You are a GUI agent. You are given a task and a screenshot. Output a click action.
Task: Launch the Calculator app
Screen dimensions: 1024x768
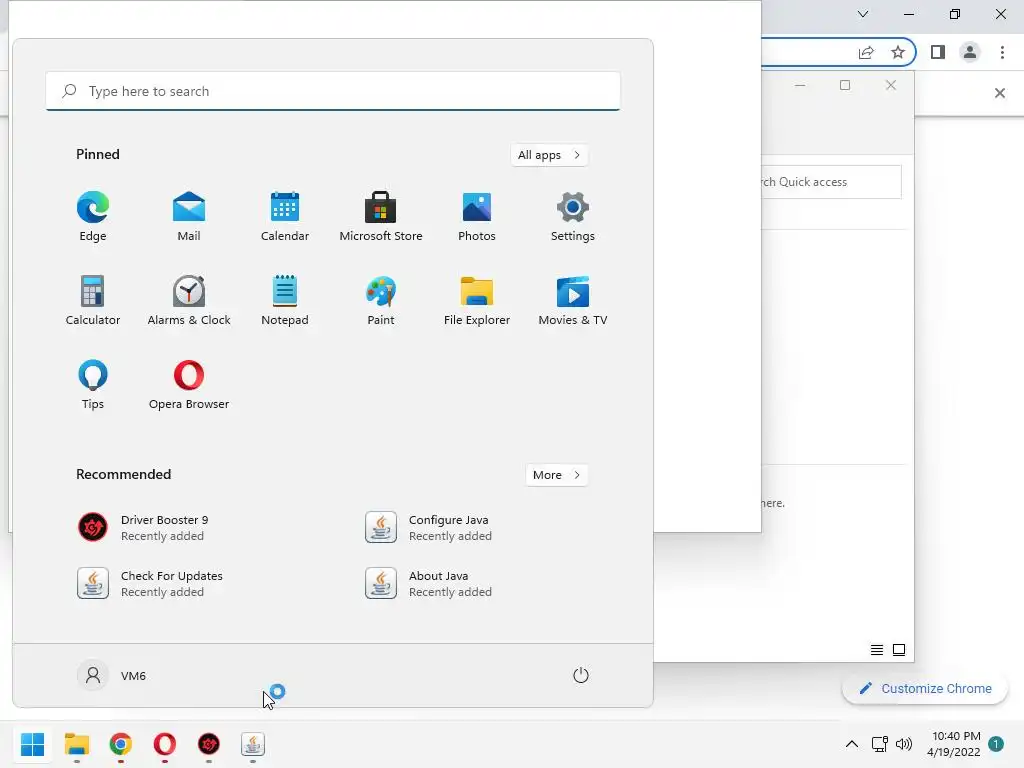(x=93, y=300)
